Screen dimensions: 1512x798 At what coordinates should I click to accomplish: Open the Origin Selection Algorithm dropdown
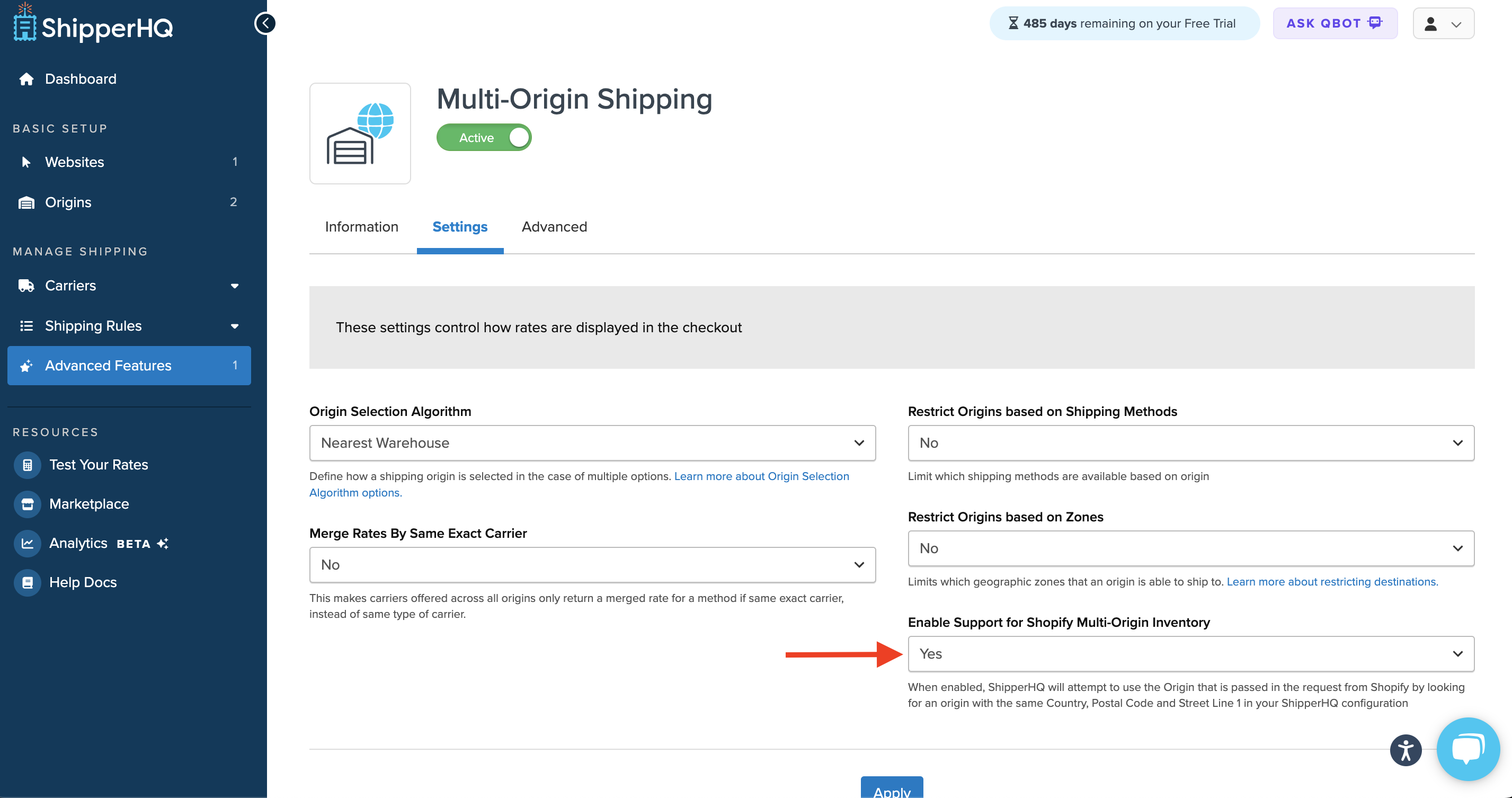pyautogui.click(x=592, y=443)
